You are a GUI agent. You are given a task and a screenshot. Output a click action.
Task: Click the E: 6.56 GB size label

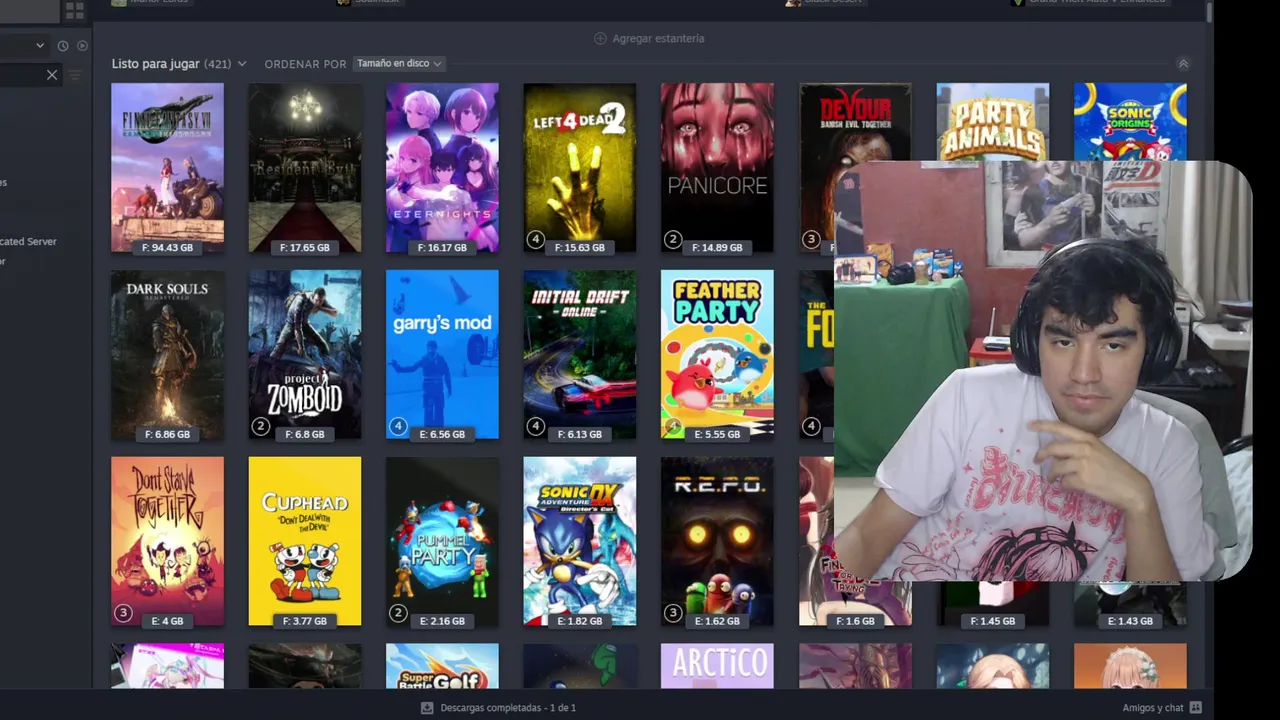tap(442, 434)
